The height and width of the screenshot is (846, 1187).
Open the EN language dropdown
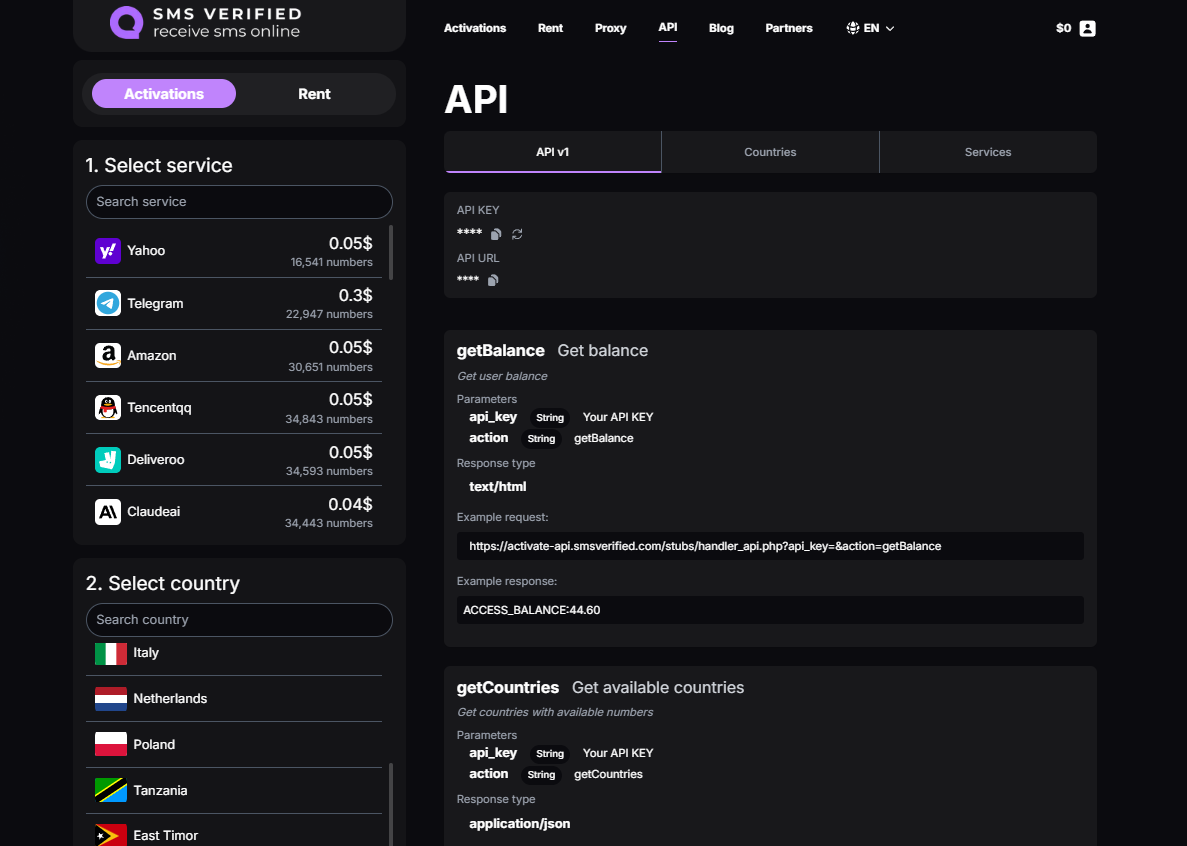coord(870,28)
